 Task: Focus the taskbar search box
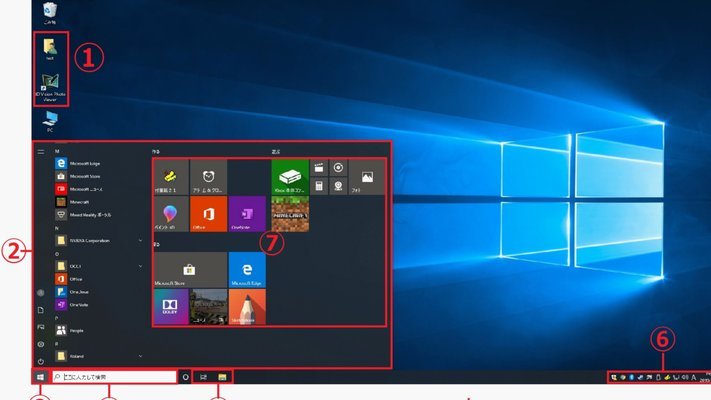coord(114,377)
